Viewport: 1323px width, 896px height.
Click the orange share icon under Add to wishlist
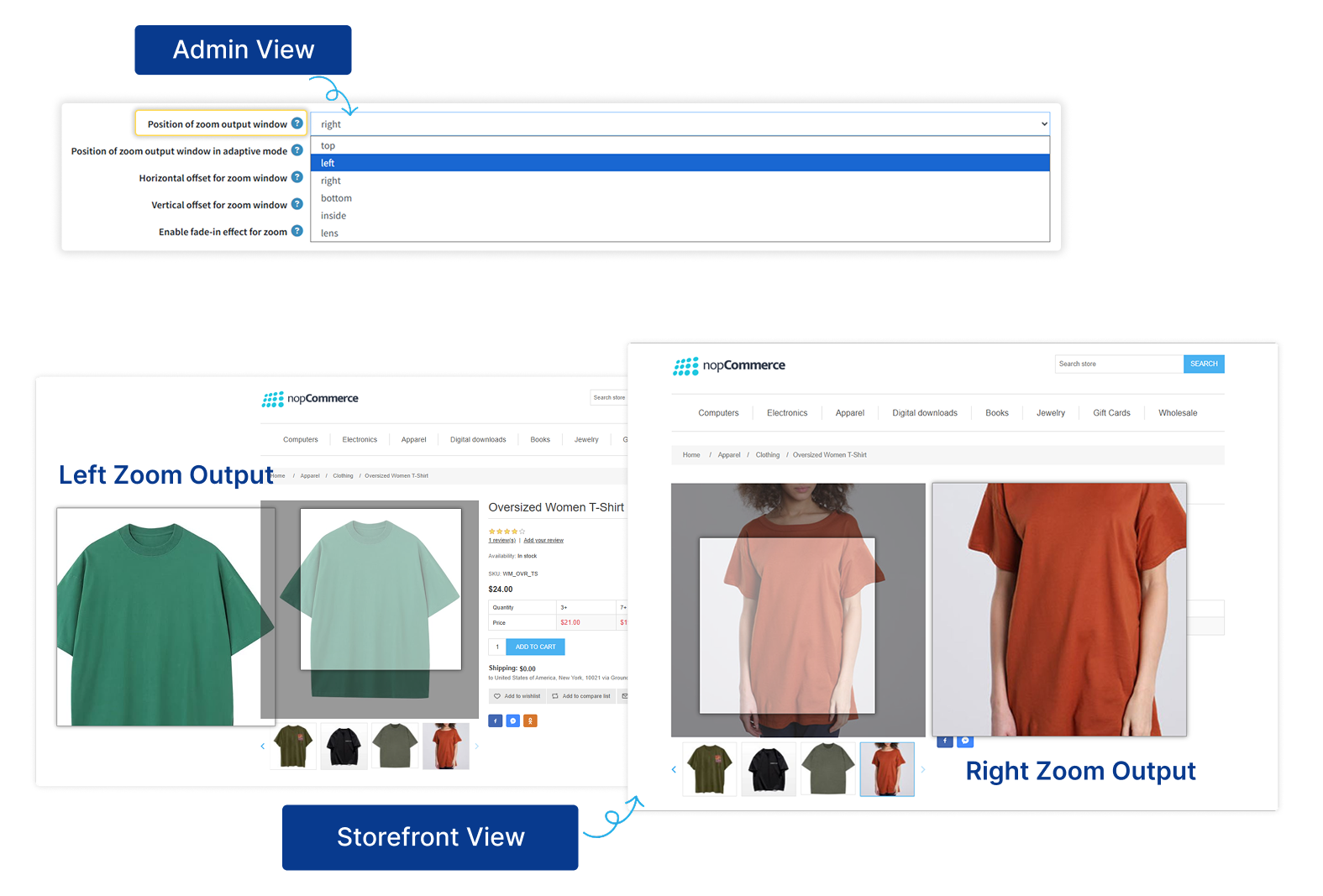pyautogui.click(x=530, y=720)
